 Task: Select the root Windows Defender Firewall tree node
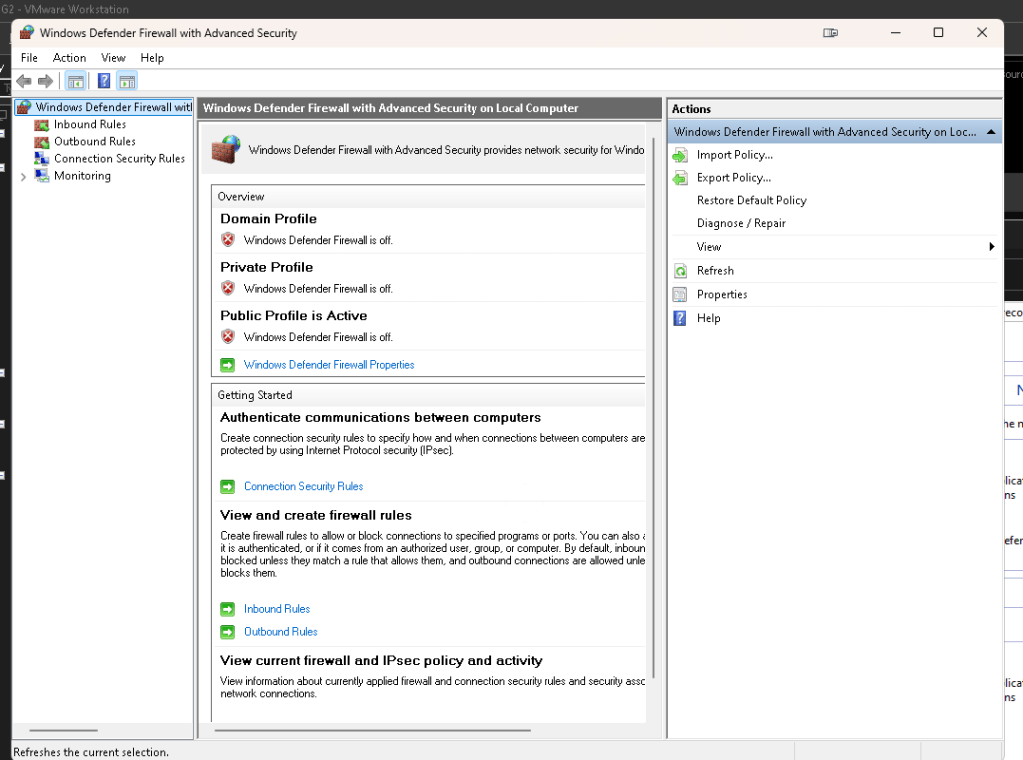click(x=114, y=107)
